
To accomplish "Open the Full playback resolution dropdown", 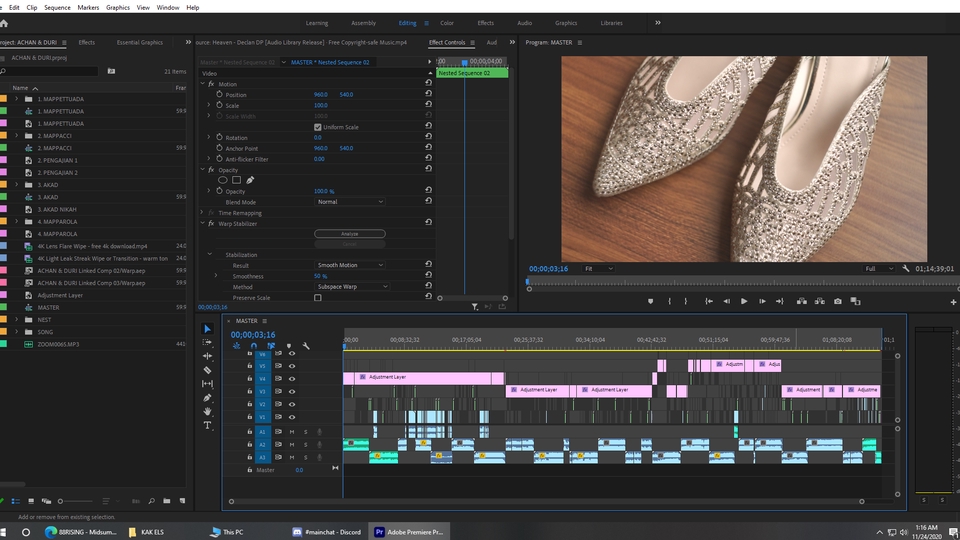I will 879,269.
